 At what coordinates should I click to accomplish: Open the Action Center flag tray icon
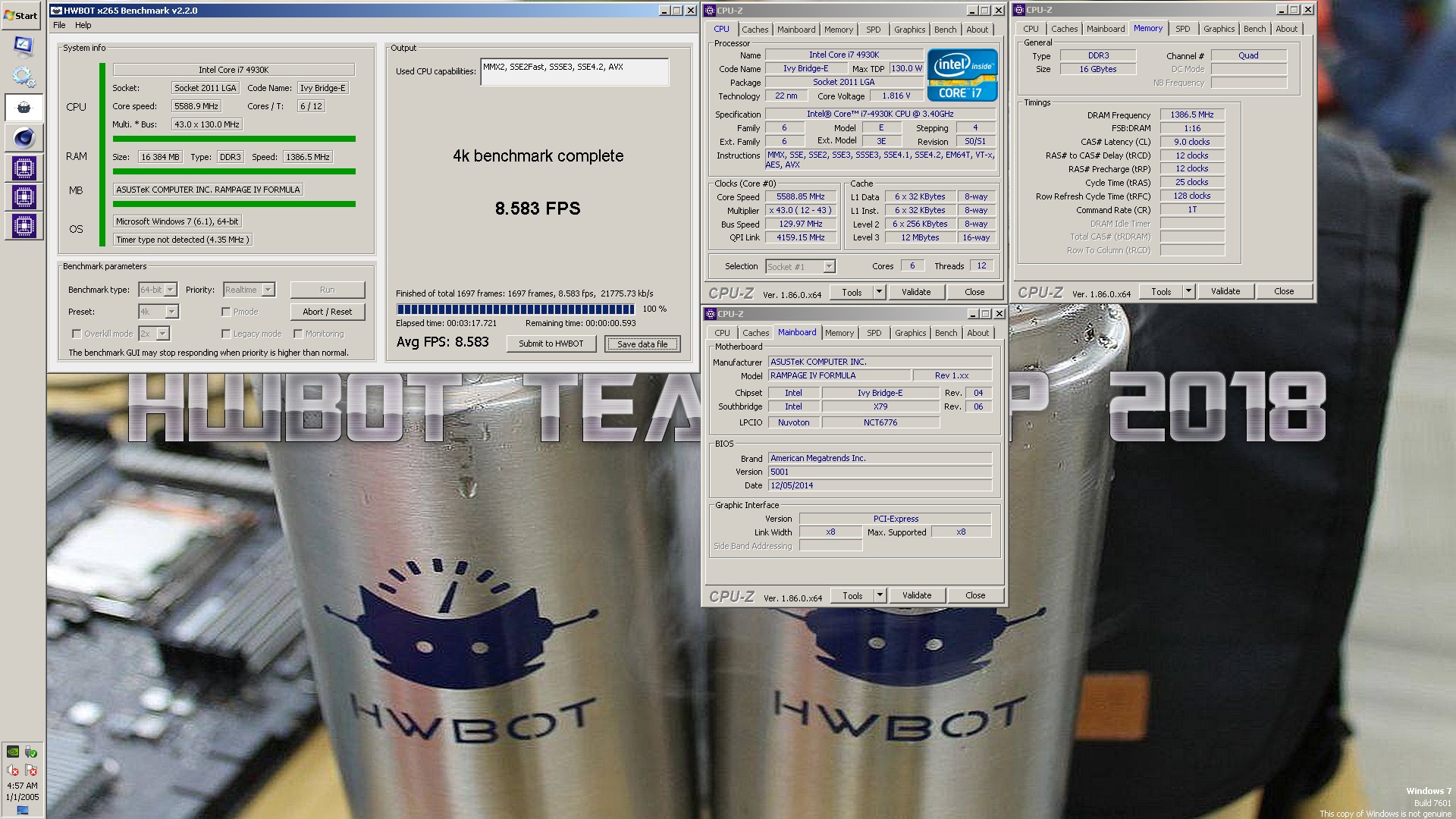30,770
